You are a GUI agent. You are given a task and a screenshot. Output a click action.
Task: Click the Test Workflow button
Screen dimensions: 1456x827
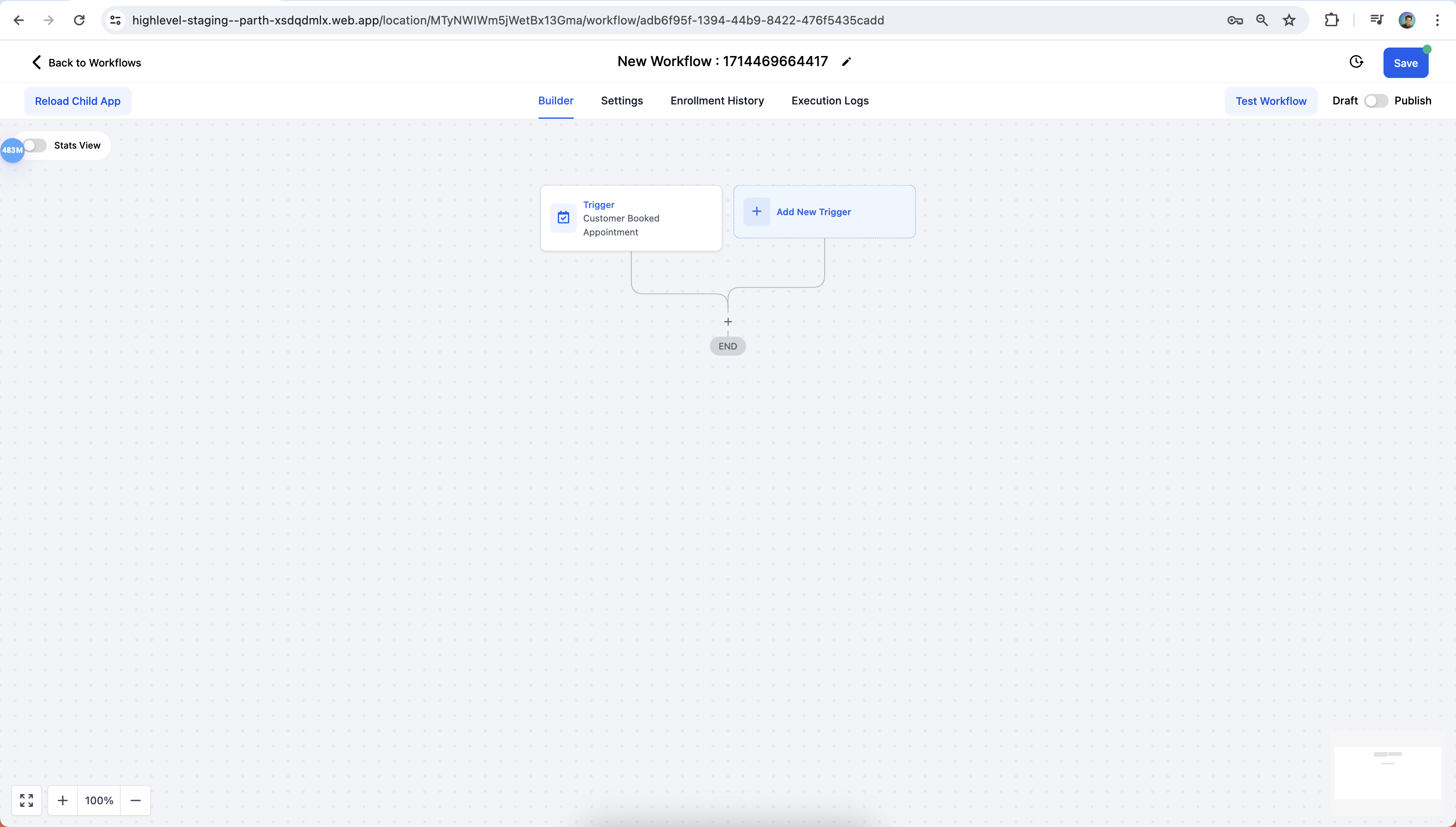point(1271,101)
